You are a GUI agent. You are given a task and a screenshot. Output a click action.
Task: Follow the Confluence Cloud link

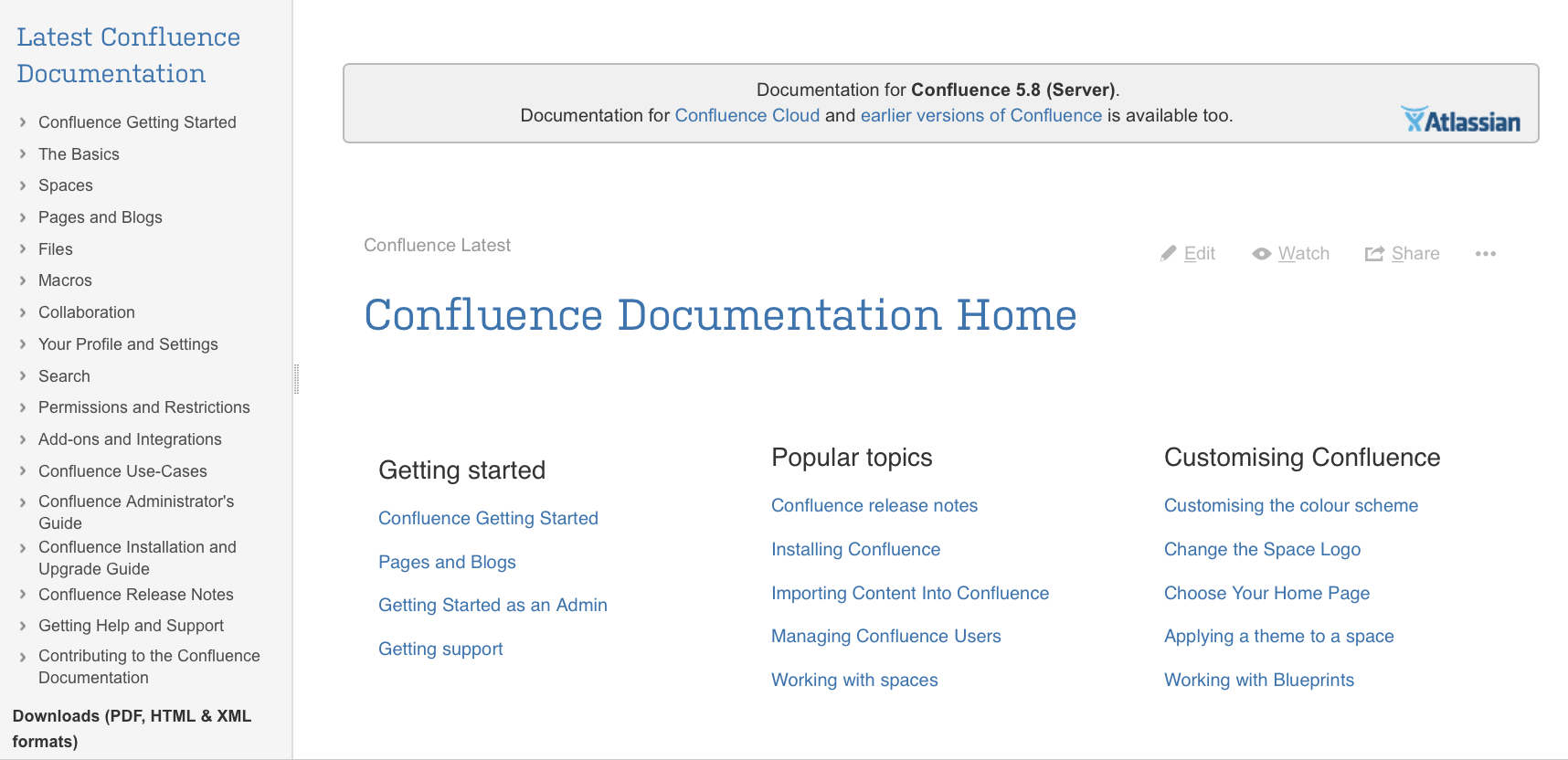747,115
